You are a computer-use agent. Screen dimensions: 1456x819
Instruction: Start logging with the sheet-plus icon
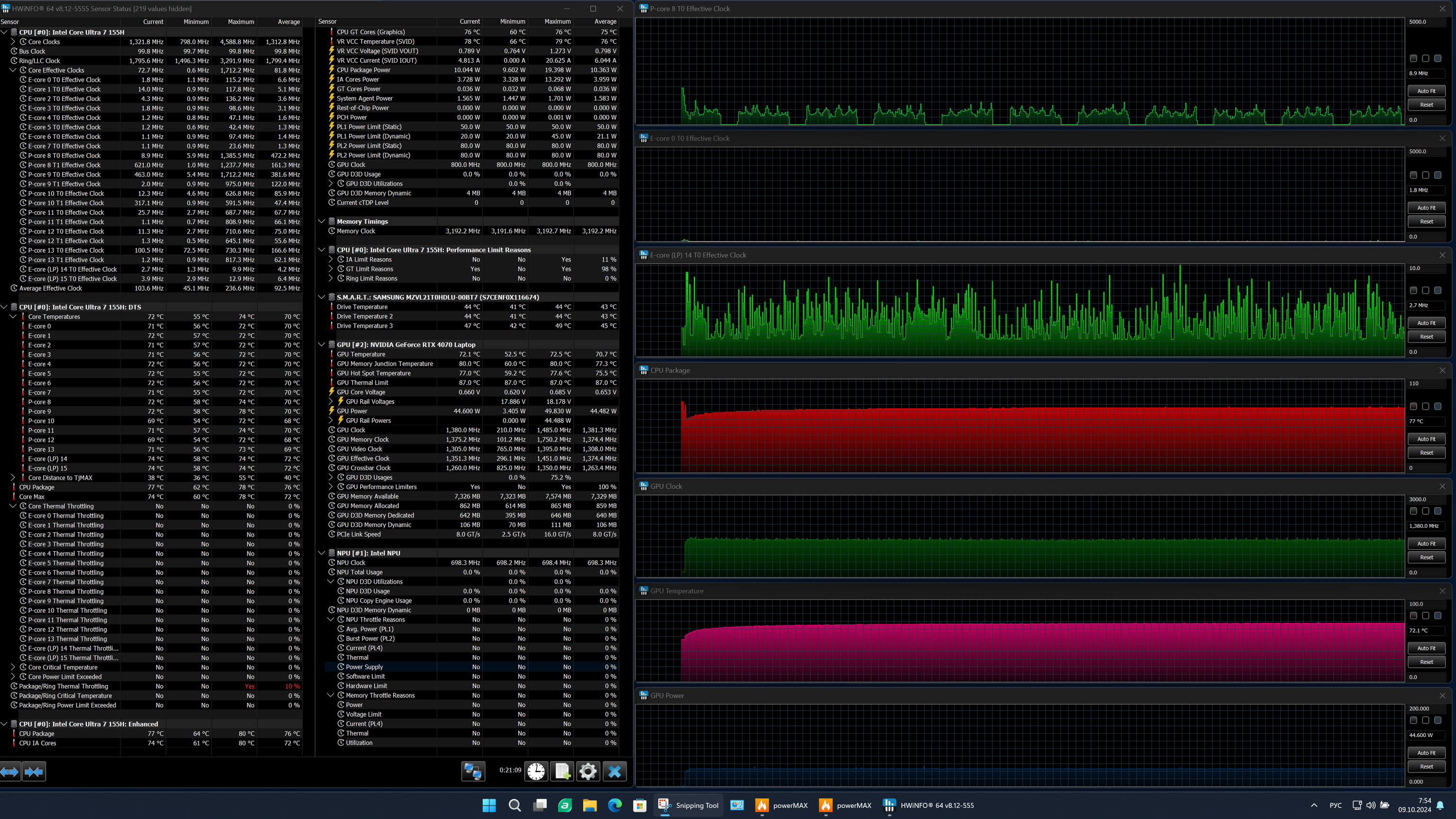pyautogui.click(x=563, y=771)
